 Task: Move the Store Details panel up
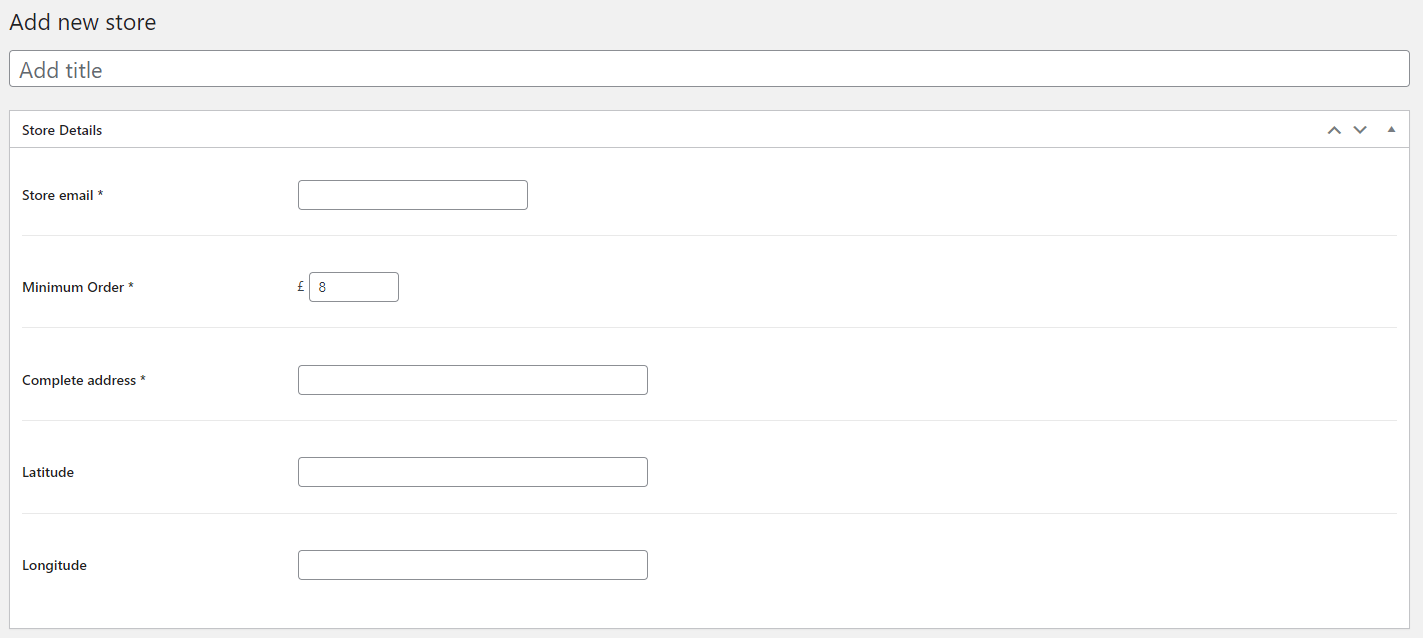(x=1334, y=130)
